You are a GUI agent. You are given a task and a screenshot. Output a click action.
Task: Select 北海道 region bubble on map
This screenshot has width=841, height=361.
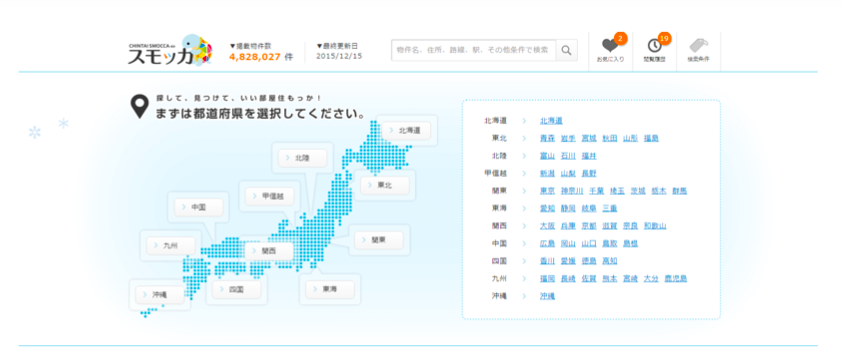click(406, 130)
